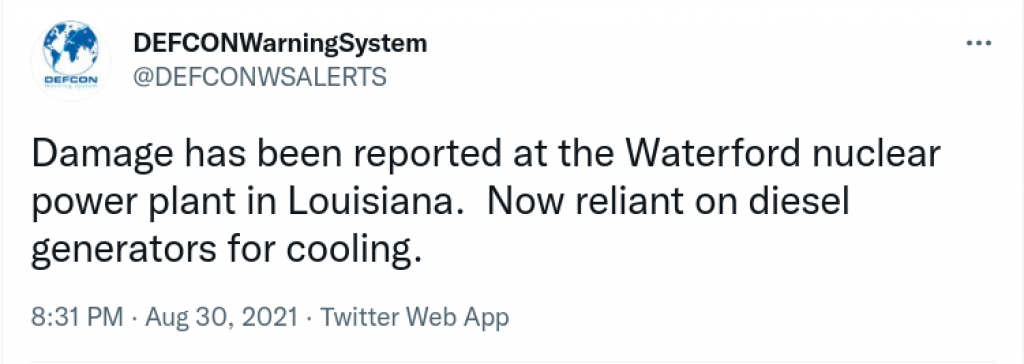
Task: Open the DEFCON globe profile avatar
Action: [x=70, y=59]
